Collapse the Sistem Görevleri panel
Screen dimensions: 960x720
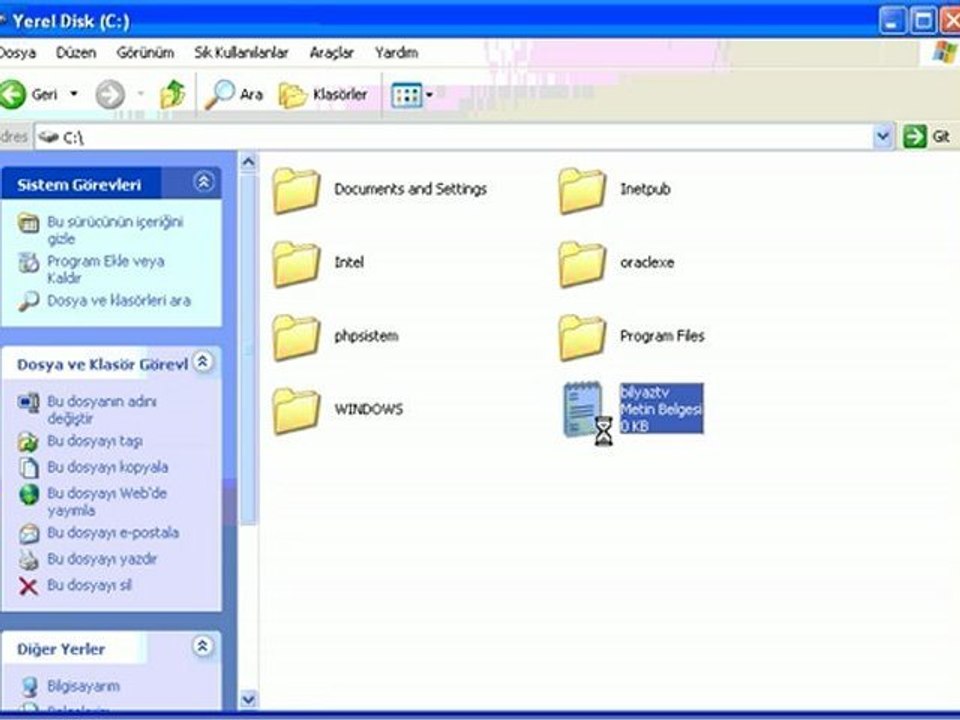coord(203,182)
